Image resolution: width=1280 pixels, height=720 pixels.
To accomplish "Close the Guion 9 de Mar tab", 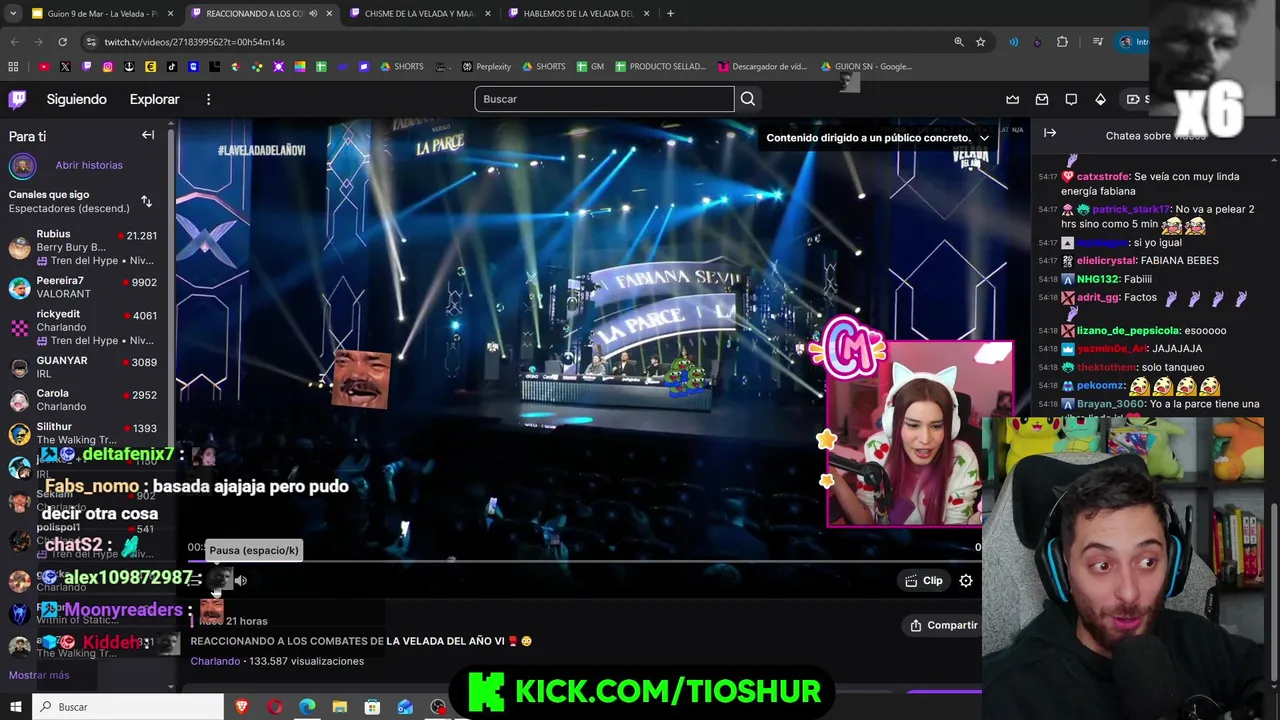I will (171, 14).
